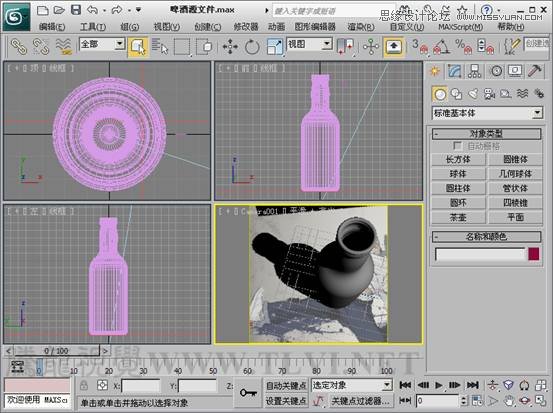The image size is (553, 413).
Task: Open selection filter dropdown 全部
Action: 102,44
